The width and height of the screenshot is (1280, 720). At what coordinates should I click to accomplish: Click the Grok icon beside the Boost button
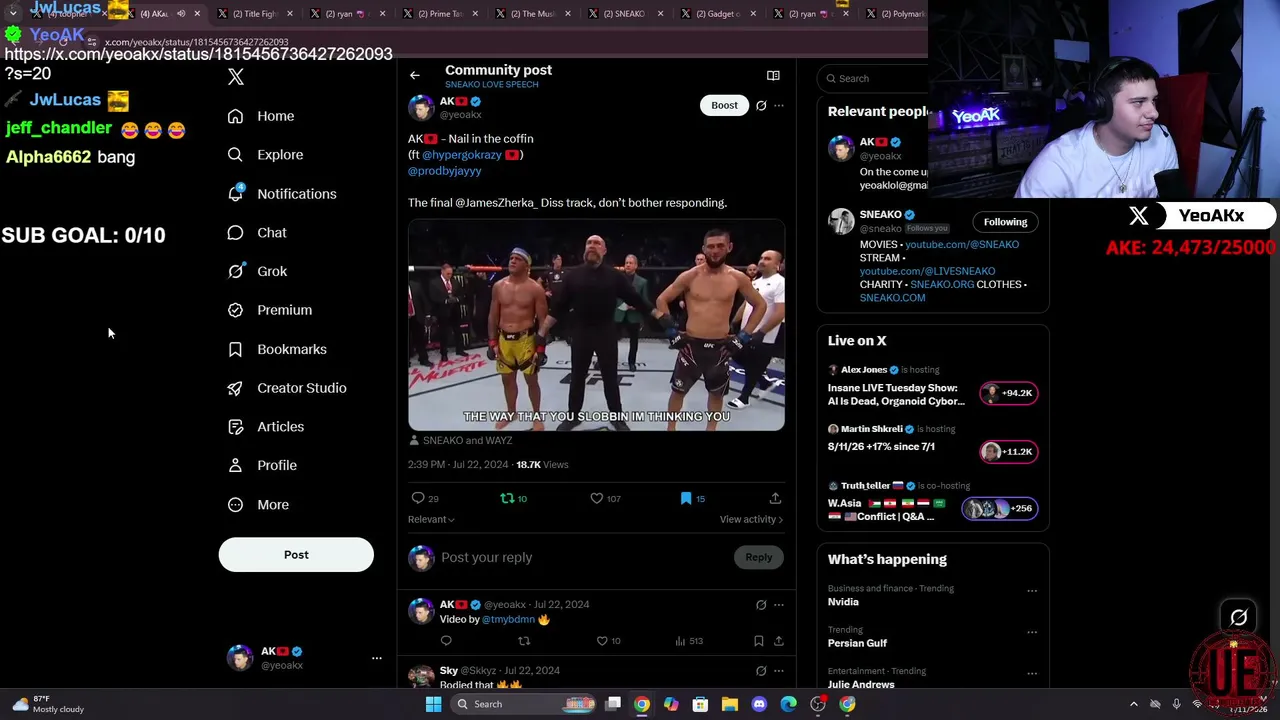[761, 105]
